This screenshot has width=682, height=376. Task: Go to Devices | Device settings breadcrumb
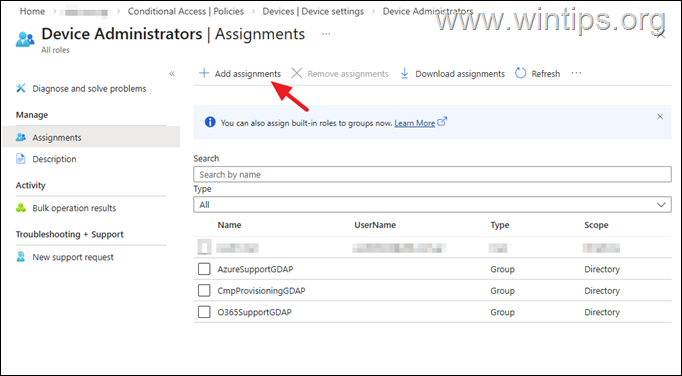[x=313, y=11]
